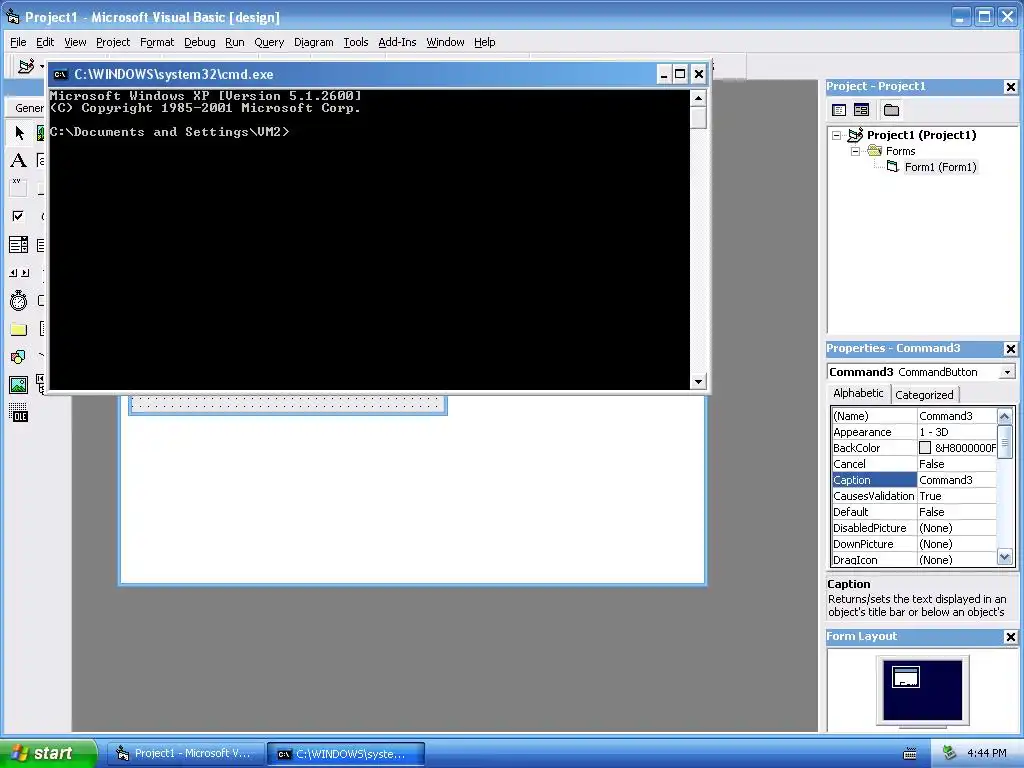1024x768 pixels.
Task: Select the ComboBox control tool
Action: pos(19,245)
